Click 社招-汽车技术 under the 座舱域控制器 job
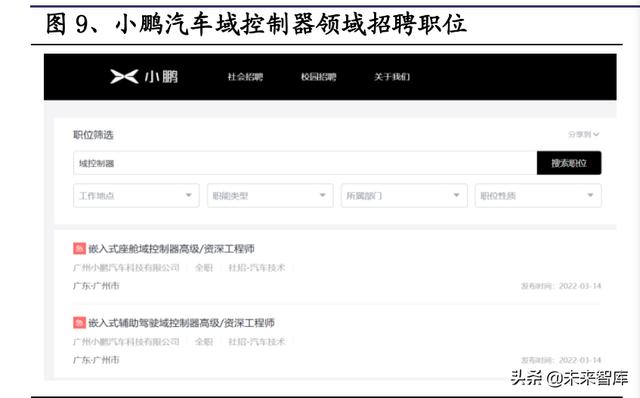 coord(257,268)
